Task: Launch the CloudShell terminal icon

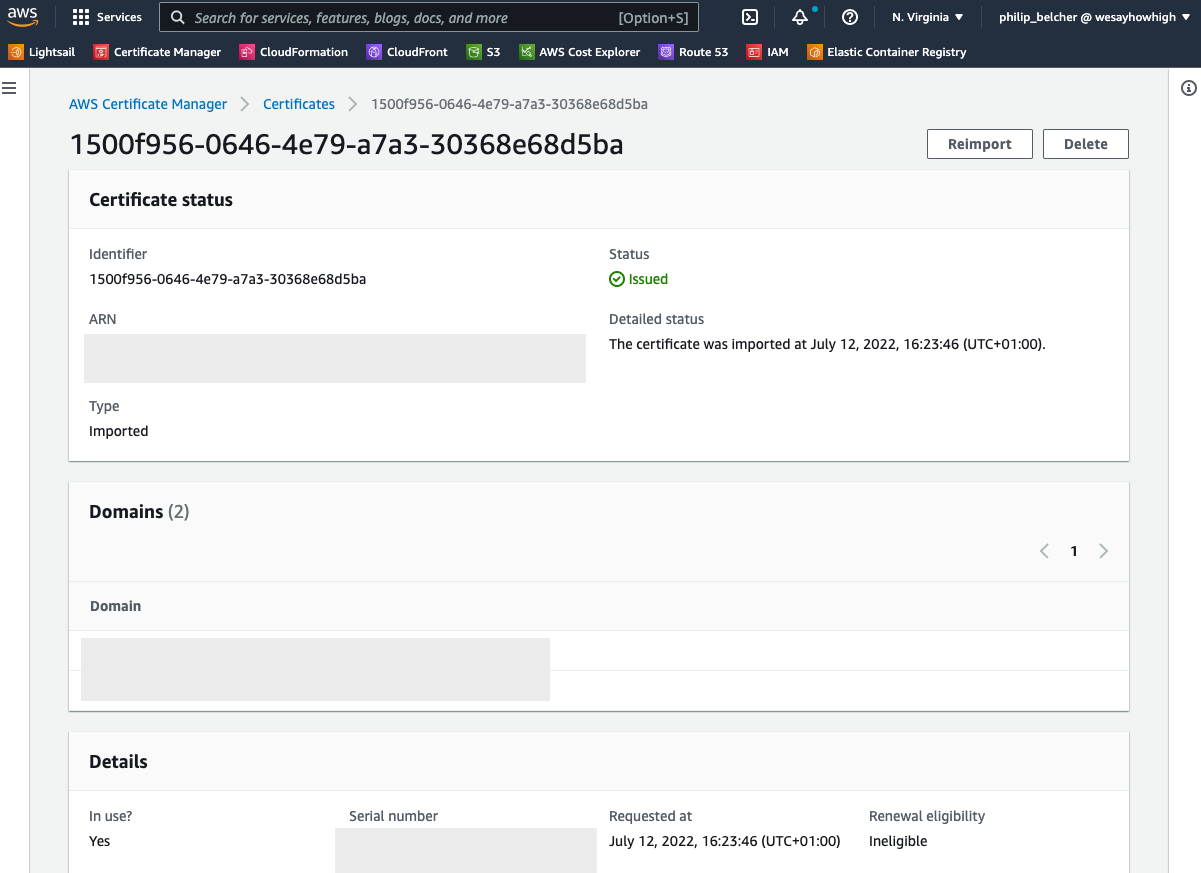Action: (750, 17)
